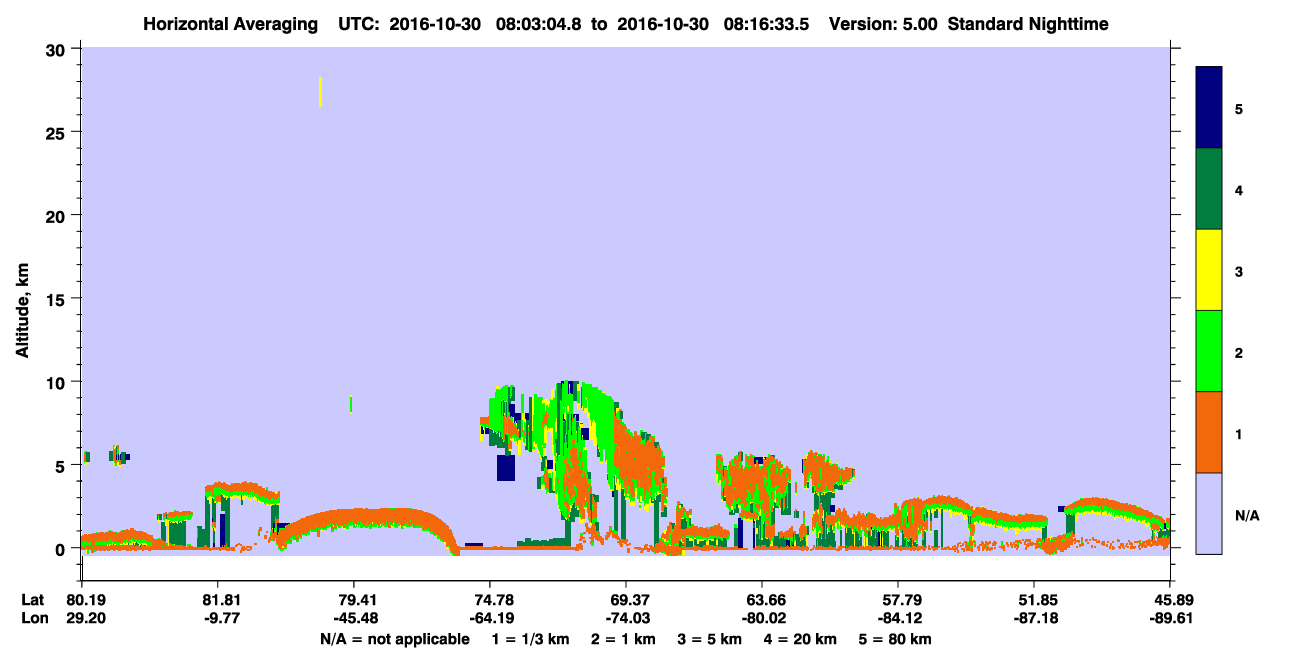The height and width of the screenshot is (667, 1300).
Task: Click the altitude tick label 30
Action: click(x=58, y=49)
